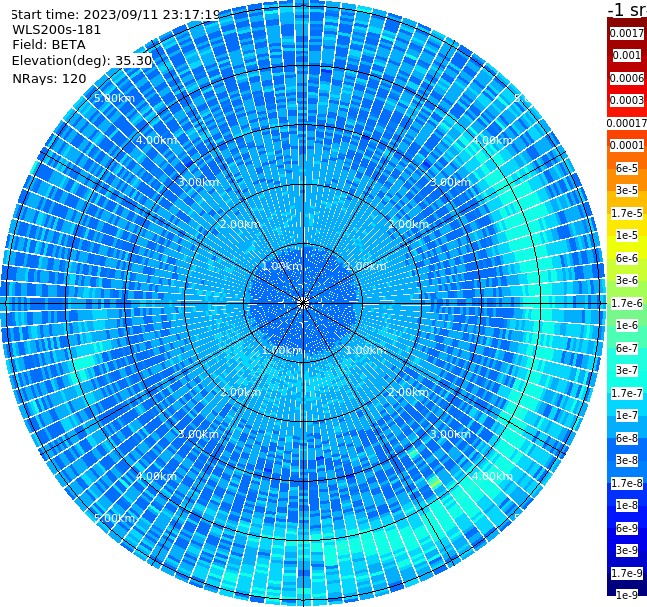Select the 6e-9 colorbar label

coord(627,528)
